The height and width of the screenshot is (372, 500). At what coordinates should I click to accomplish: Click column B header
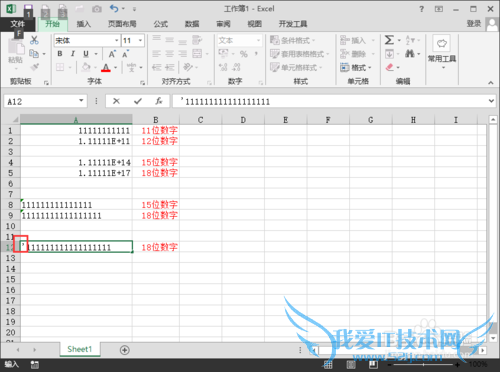pyautogui.click(x=156, y=120)
